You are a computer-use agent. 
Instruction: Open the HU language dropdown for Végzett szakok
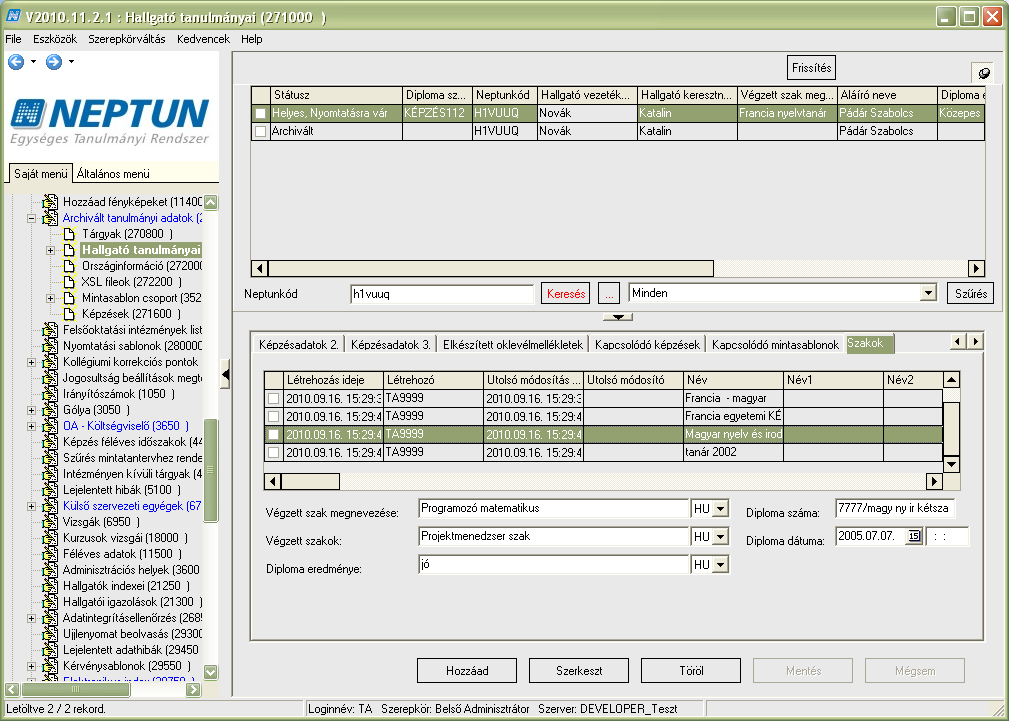coord(721,537)
